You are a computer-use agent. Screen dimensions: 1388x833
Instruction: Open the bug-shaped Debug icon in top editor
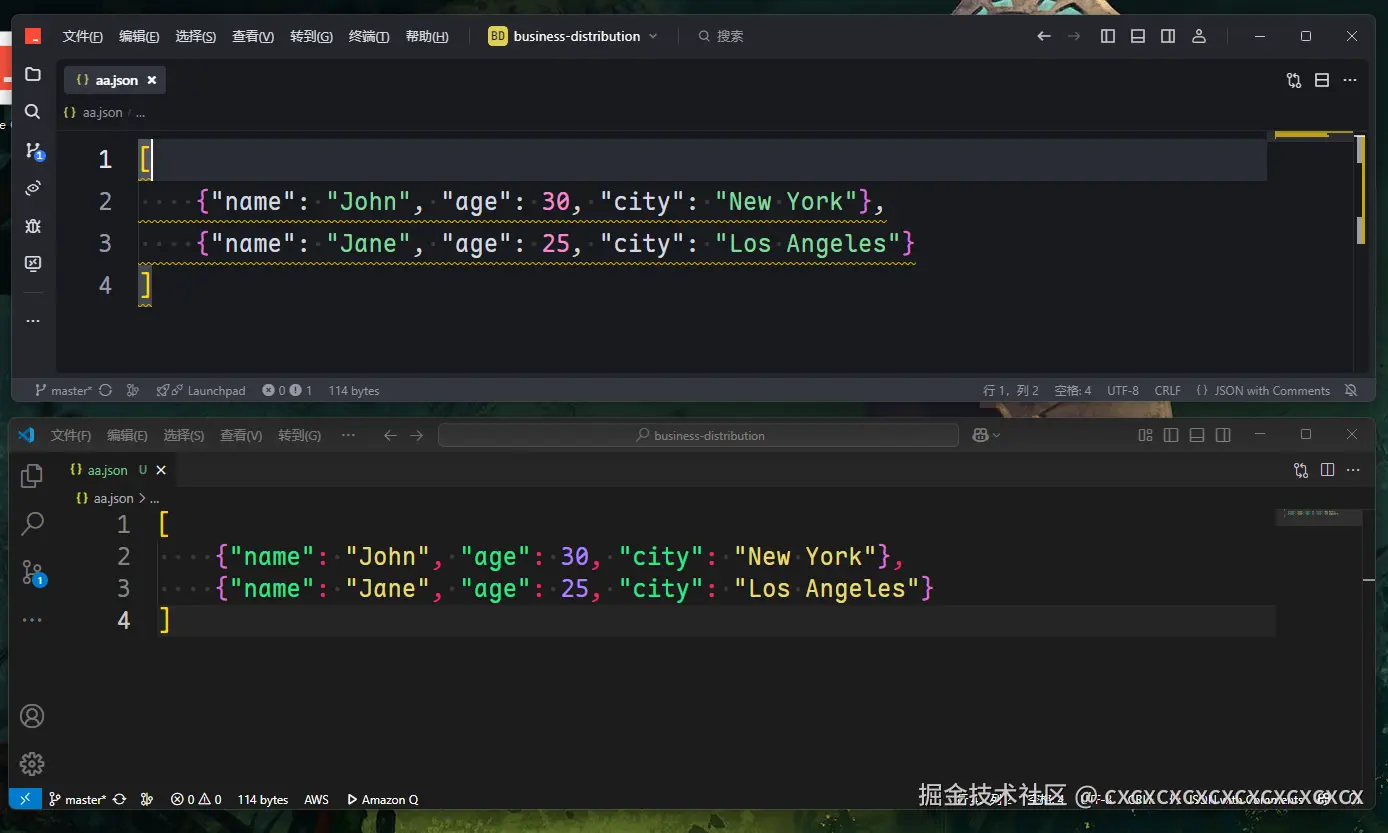click(33, 226)
